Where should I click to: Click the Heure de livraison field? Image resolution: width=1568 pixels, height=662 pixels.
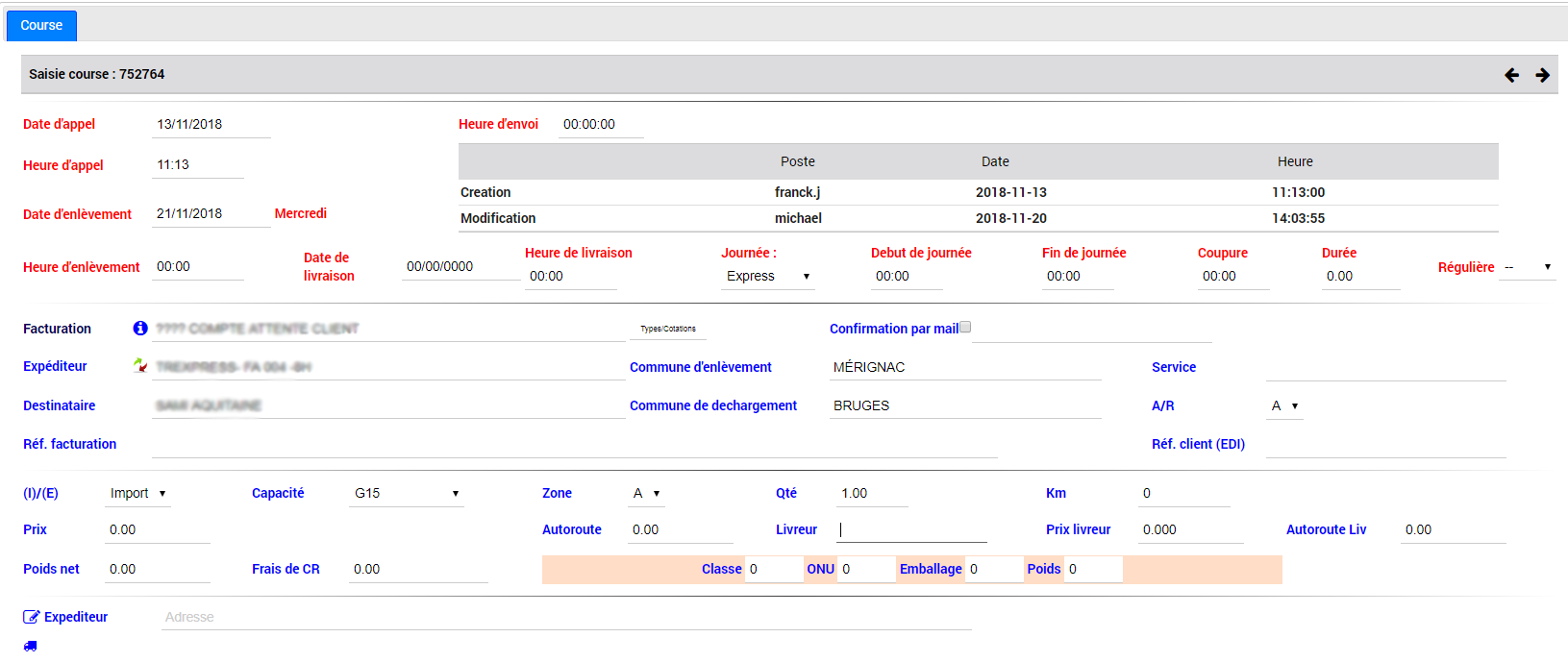pyautogui.click(x=571, y=277)
